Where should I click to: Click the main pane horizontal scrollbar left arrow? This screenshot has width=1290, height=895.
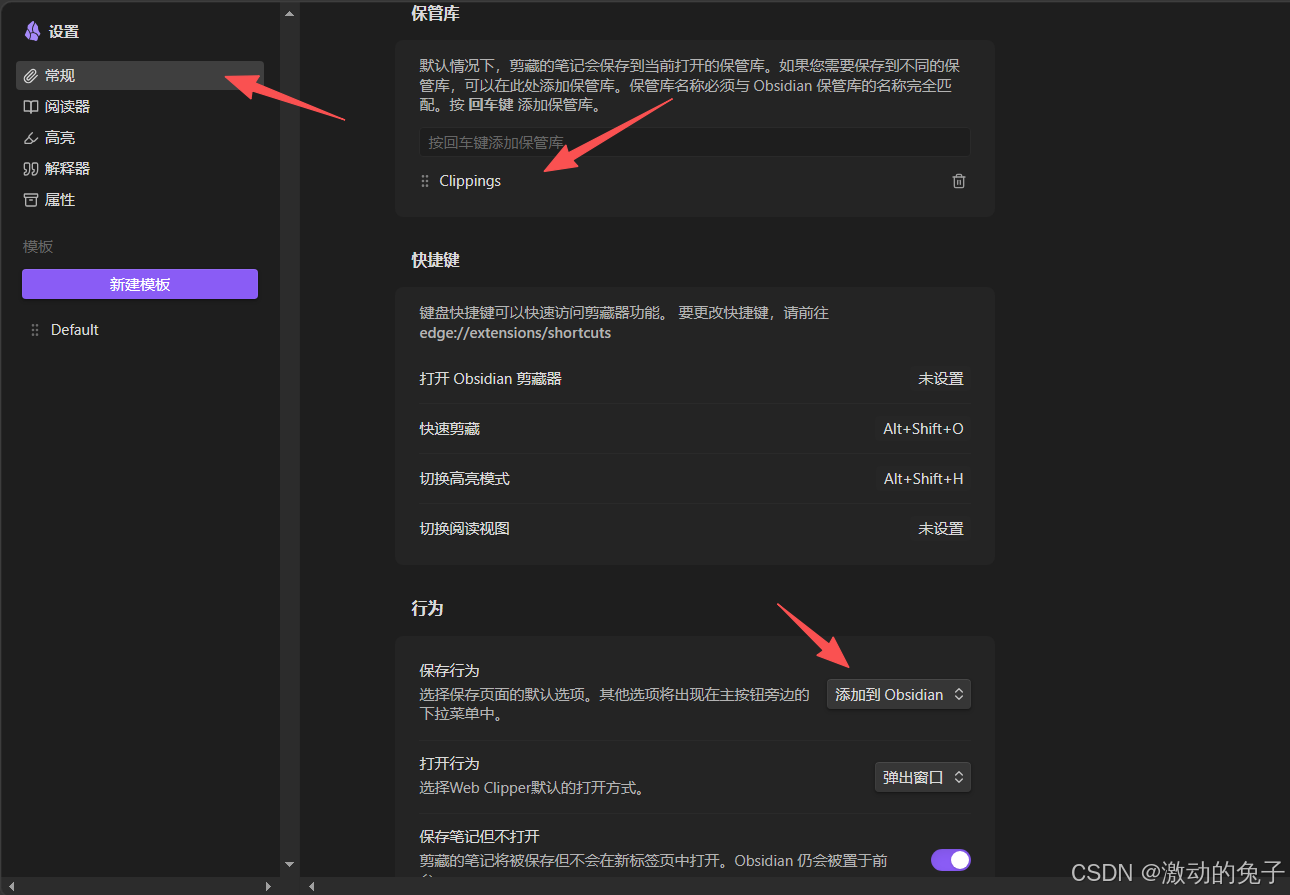pyautogui.click(x=312, y=886)
